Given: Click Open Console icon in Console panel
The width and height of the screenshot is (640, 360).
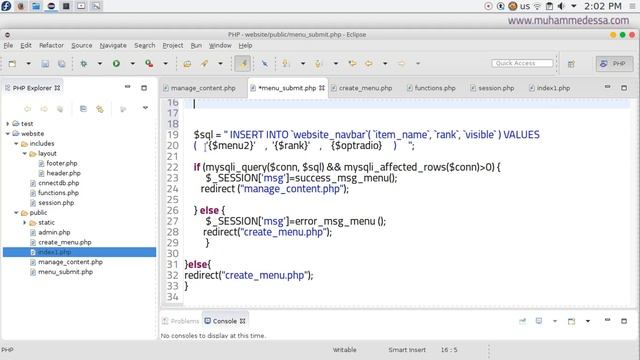Looking at the screenshot, I should point(571,321).
